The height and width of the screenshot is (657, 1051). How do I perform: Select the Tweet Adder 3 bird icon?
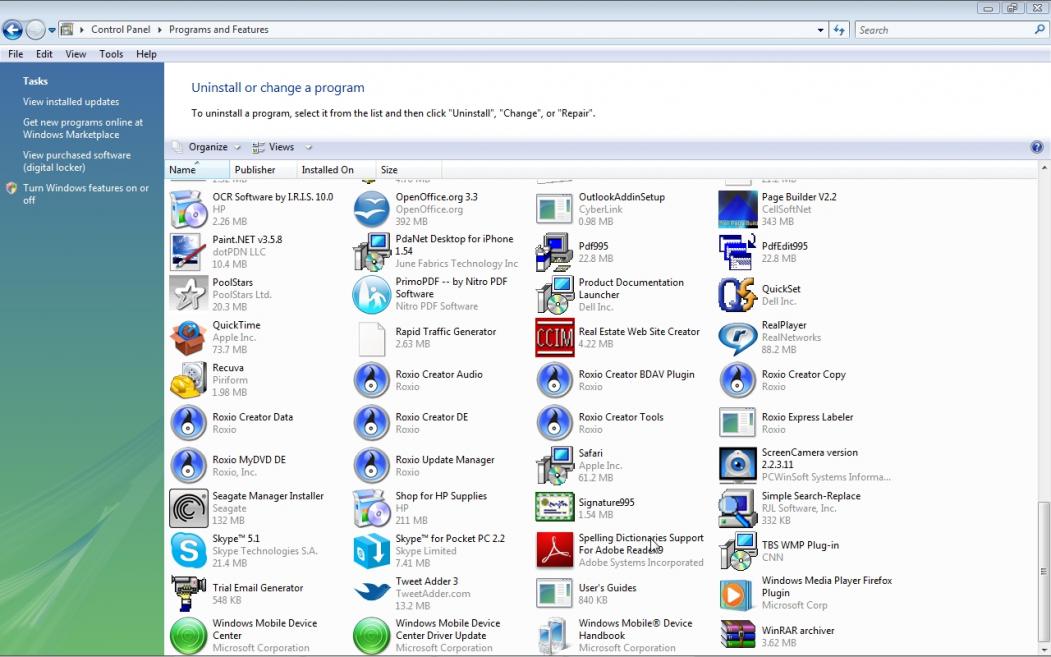click(371, 593)
